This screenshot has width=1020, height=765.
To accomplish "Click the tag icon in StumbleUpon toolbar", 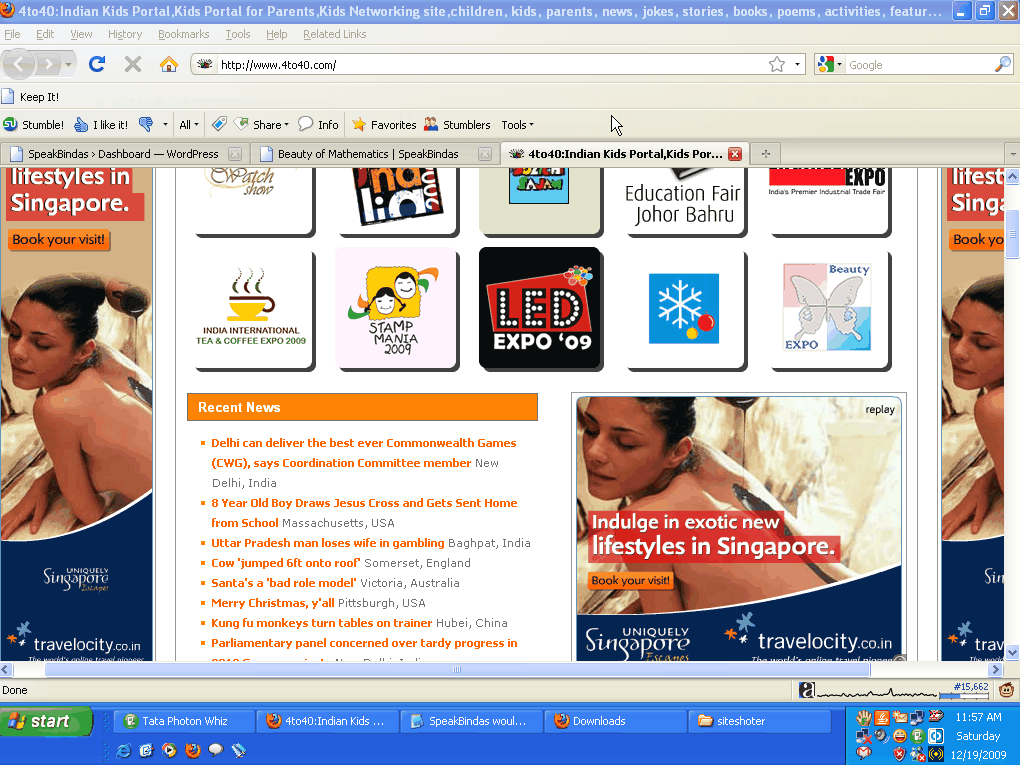I will pos(219,124).
